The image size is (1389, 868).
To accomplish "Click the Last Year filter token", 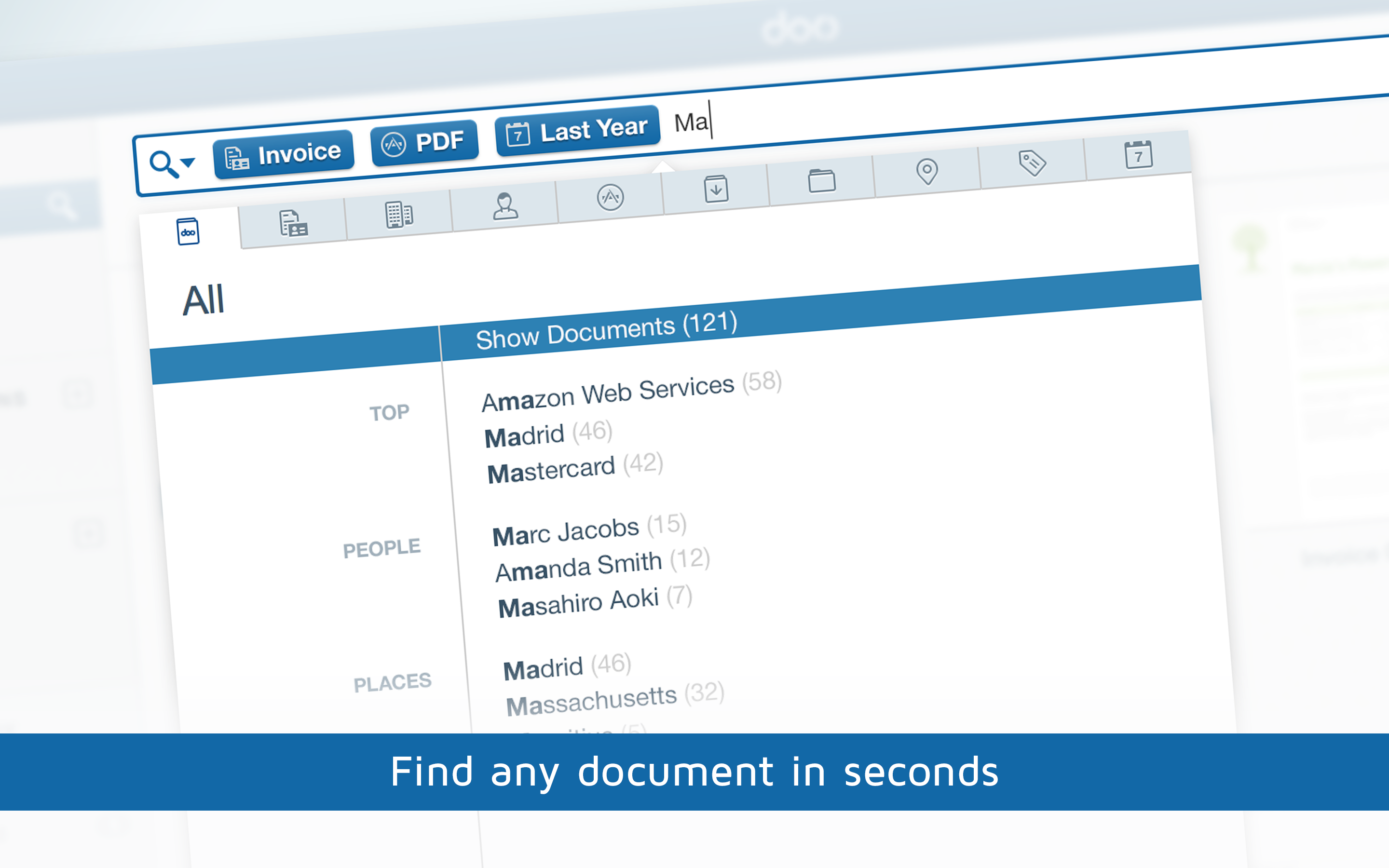I will click(x=577, y=130).
